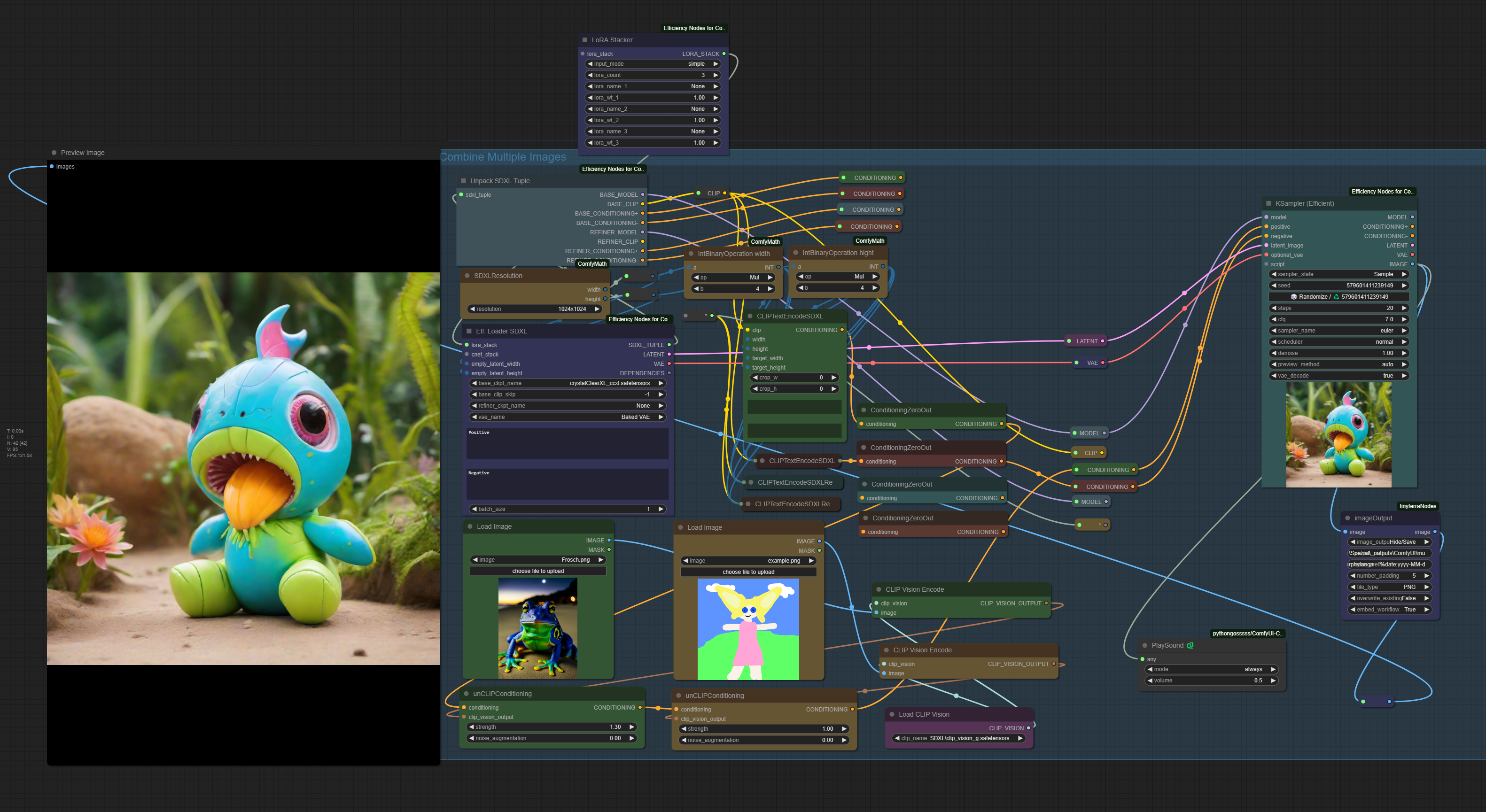The image size is (1486, 812).
Task: Increase lora_count with its right arrow
Action: (716, 75)
